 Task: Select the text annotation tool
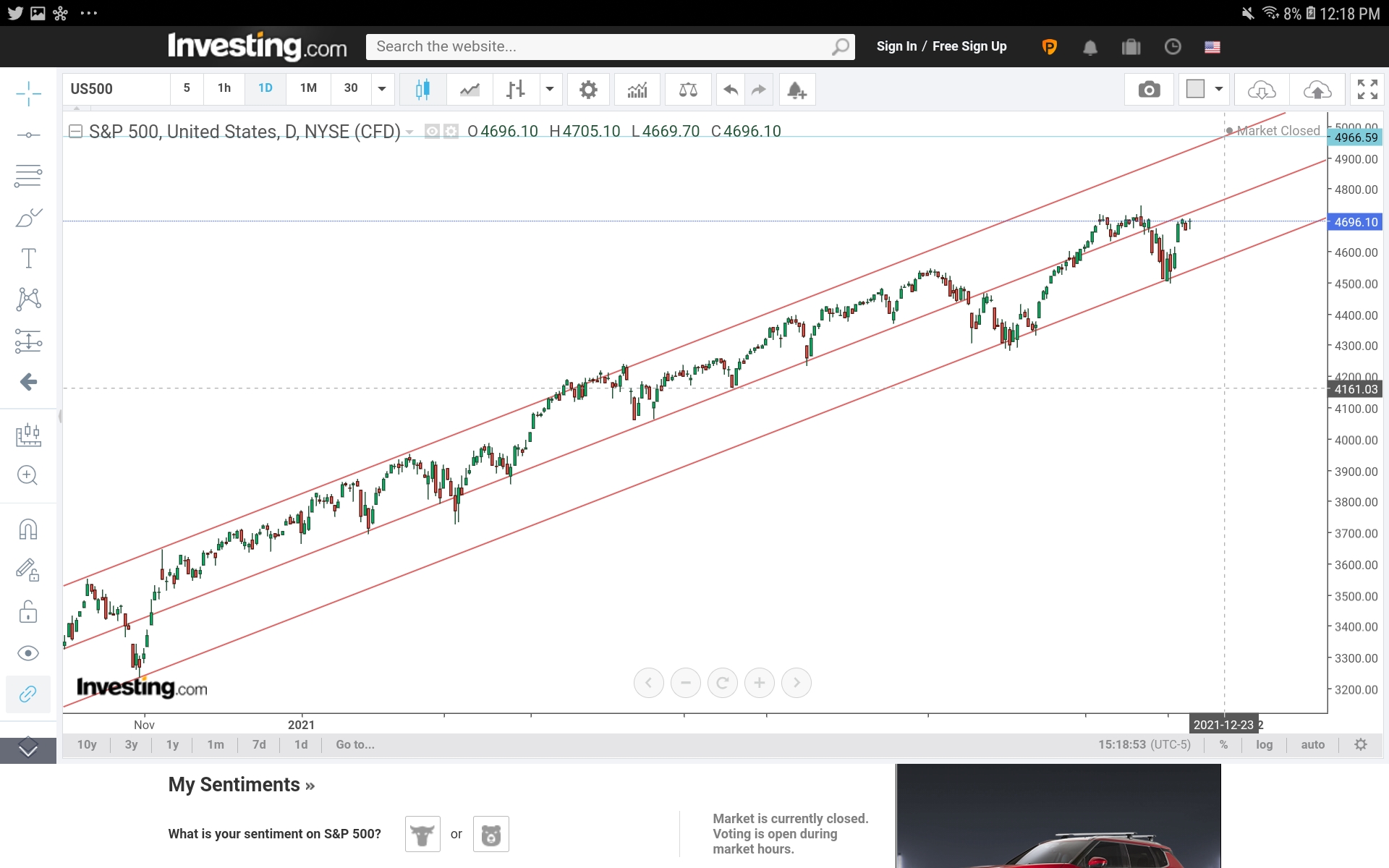point(28,258)
